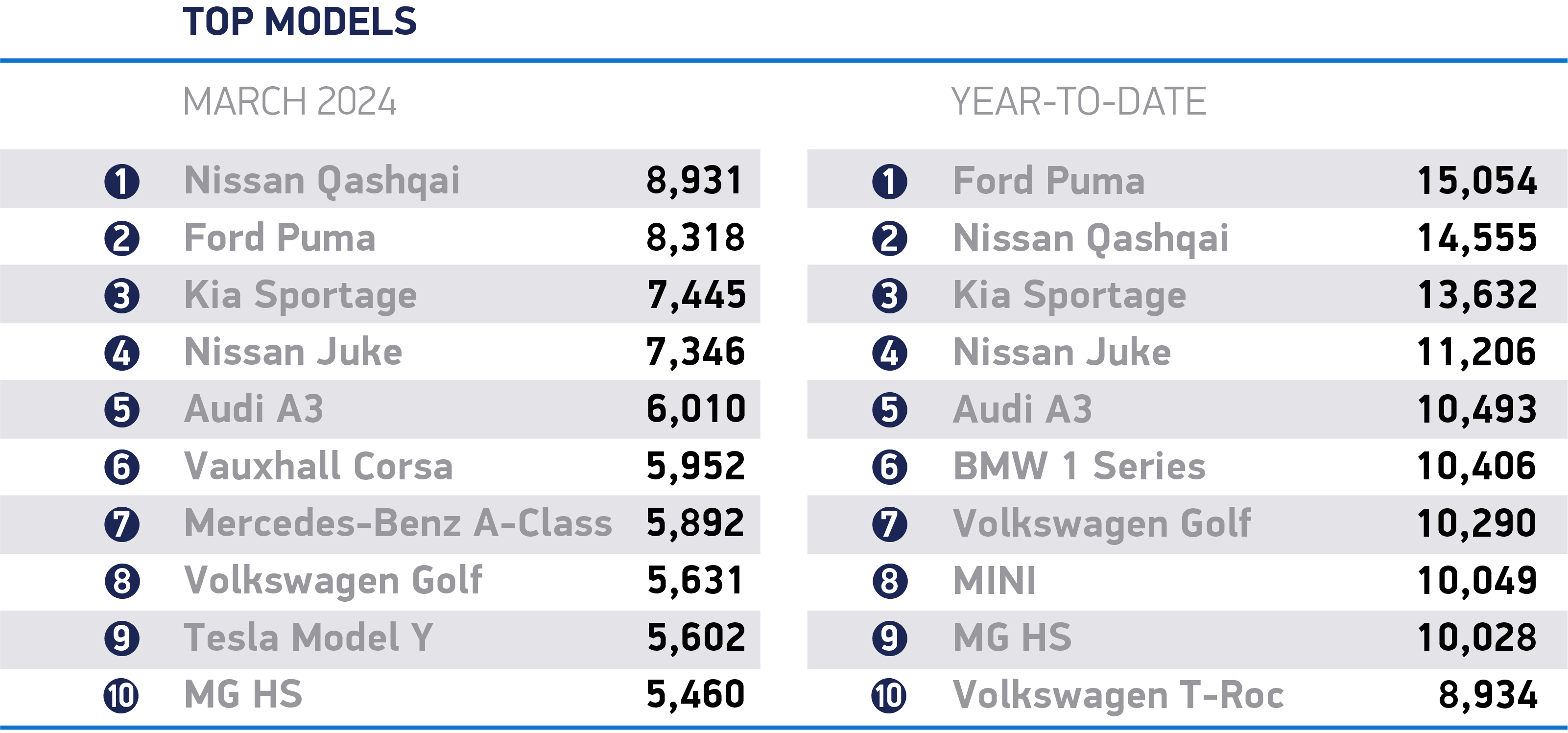Click the 15,054 year-to-date figure

point(1477,181)
